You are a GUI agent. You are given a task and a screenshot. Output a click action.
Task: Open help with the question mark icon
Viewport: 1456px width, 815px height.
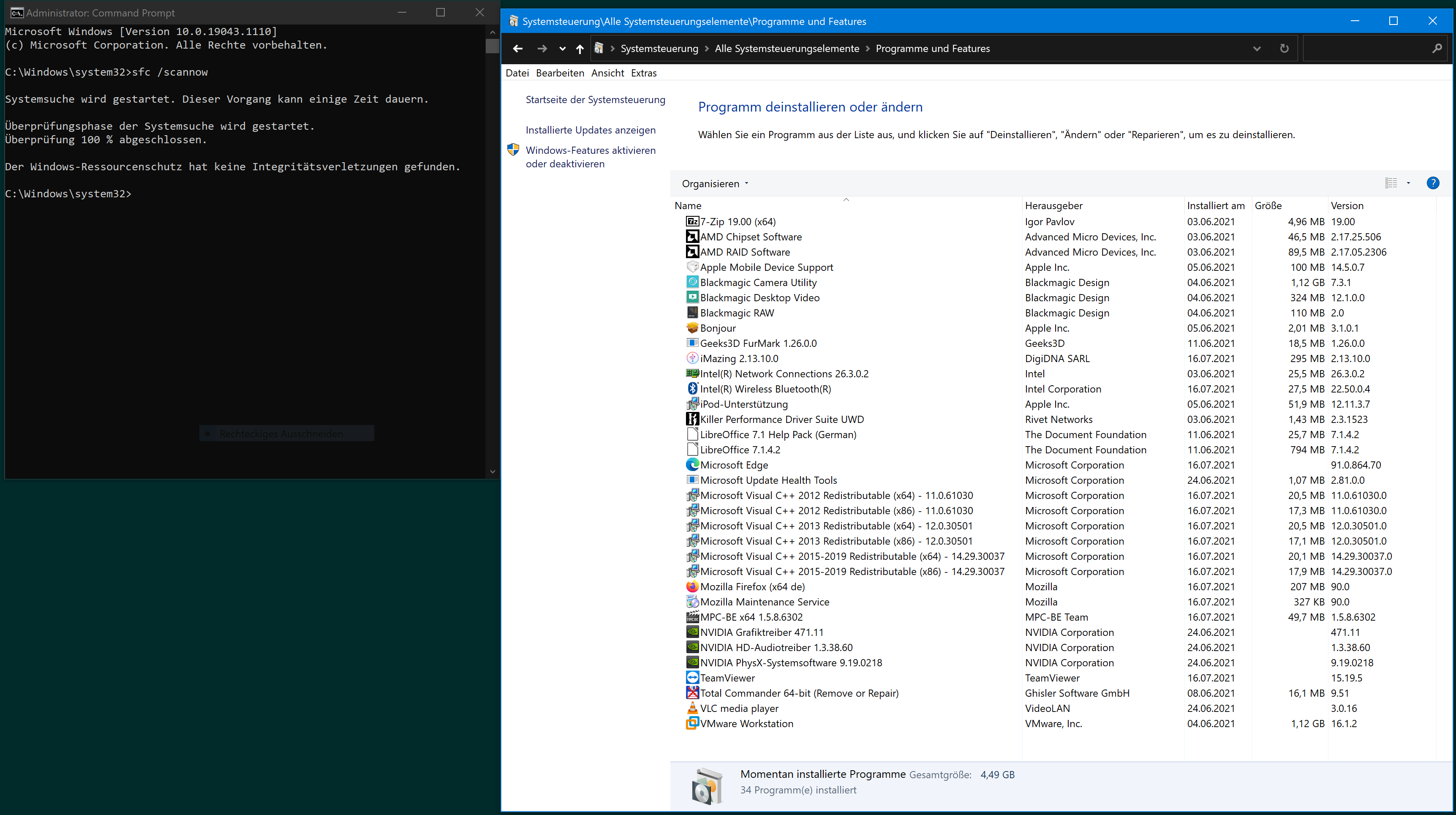pyautogui.click(x=1433, y=183)
